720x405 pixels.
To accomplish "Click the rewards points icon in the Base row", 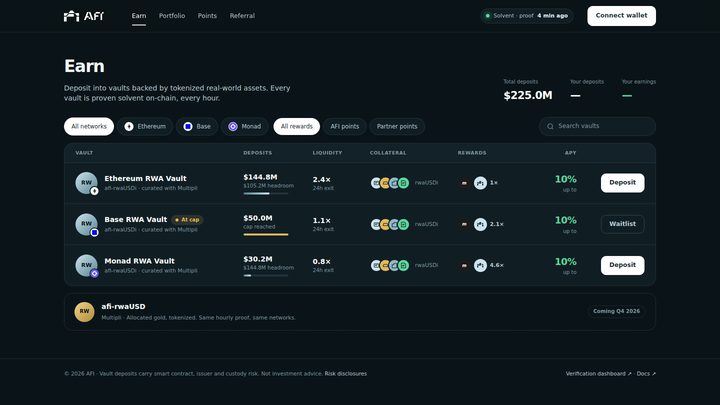I will pyautogui.click(x=480, y=224).
